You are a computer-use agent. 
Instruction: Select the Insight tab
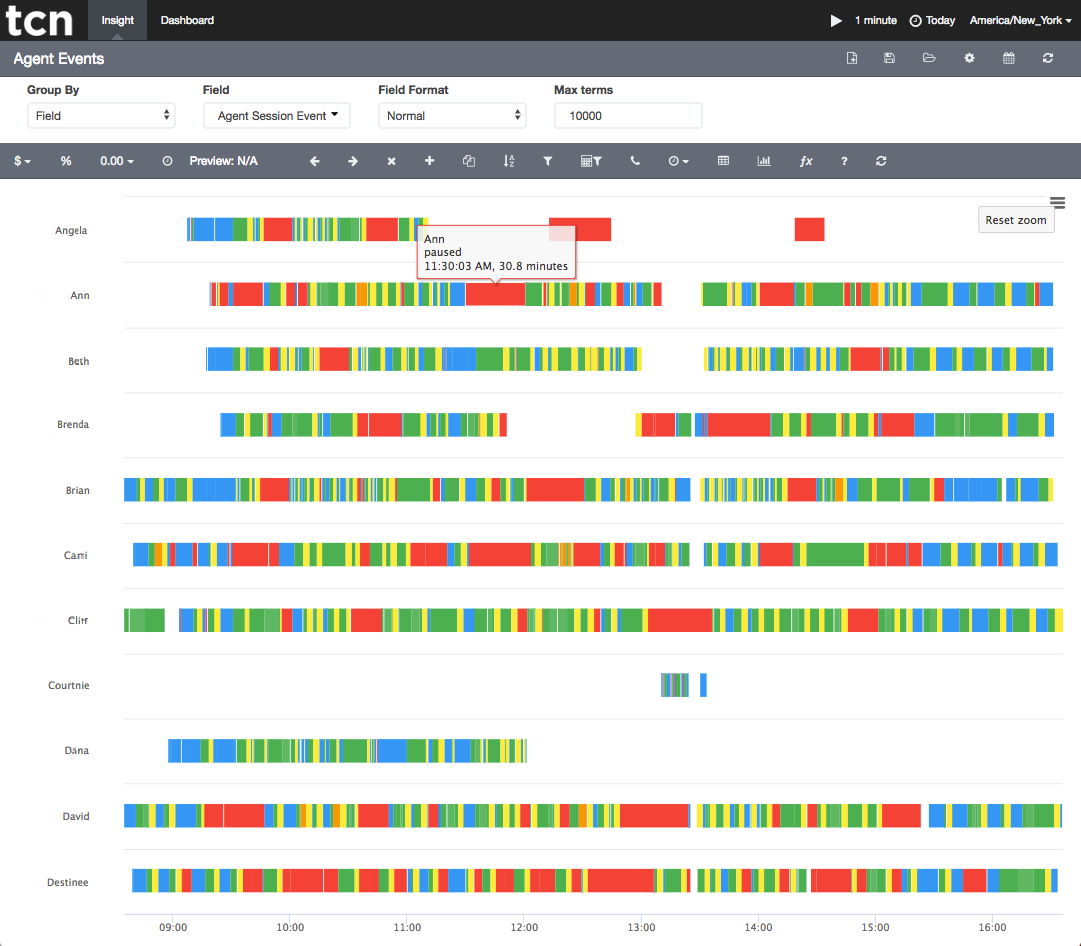(117, 21)
